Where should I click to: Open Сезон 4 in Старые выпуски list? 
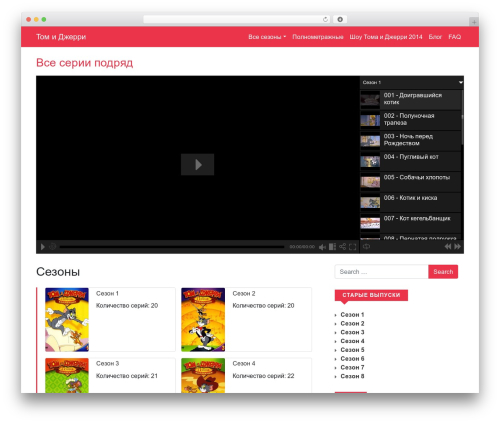(352, 341)
